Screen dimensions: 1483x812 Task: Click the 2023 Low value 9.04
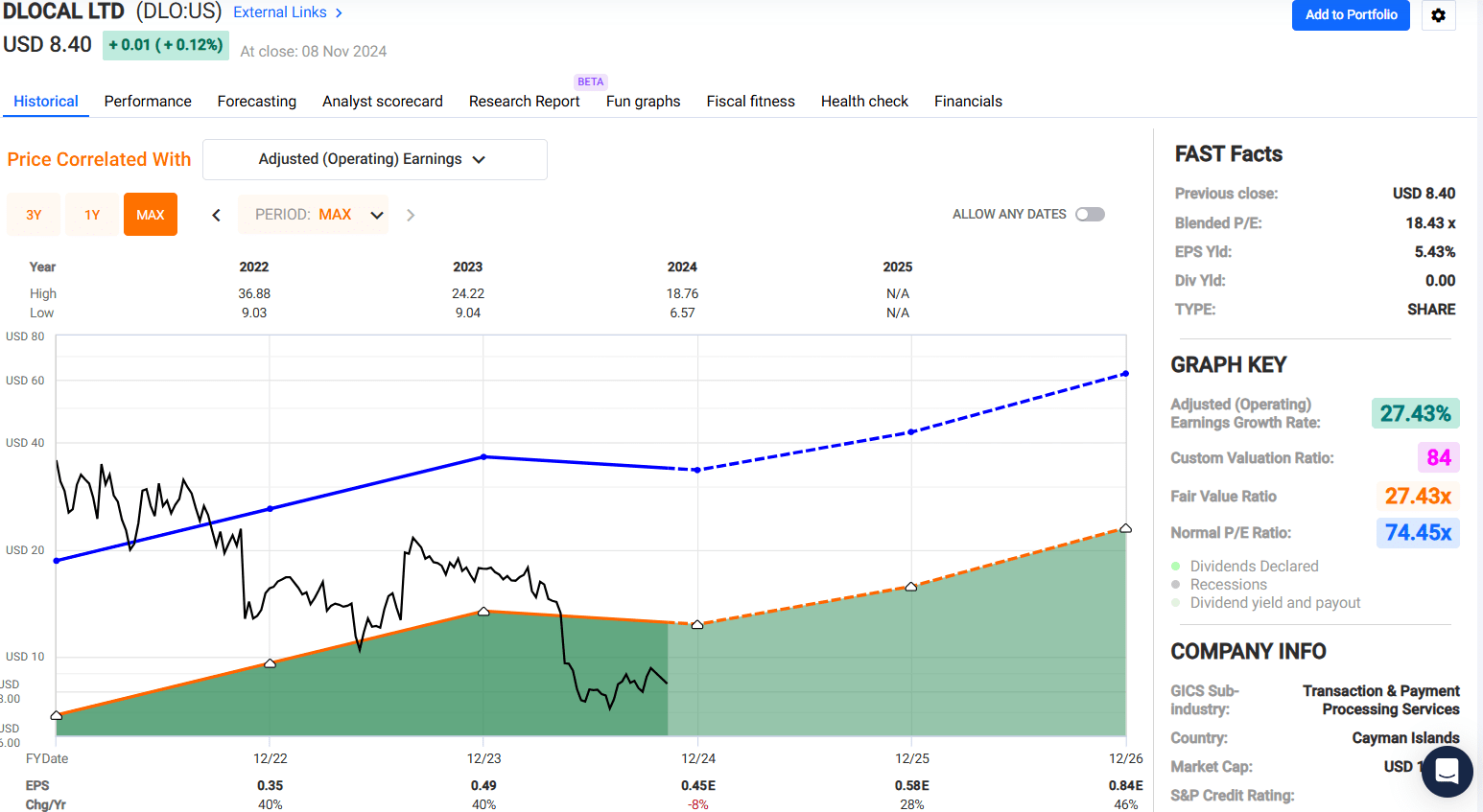[x=468, y=313]
